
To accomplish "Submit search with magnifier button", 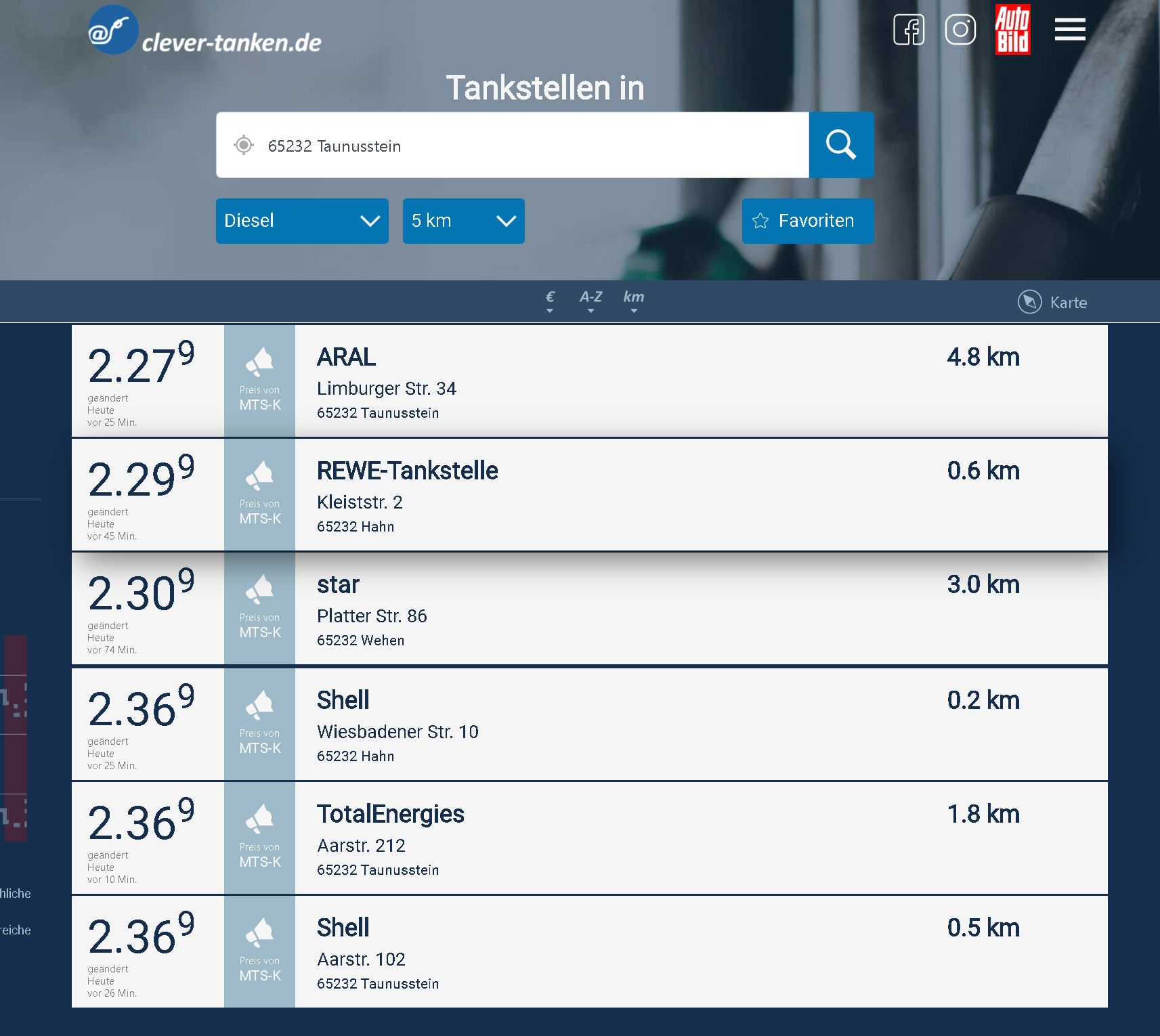I will 841,145.
